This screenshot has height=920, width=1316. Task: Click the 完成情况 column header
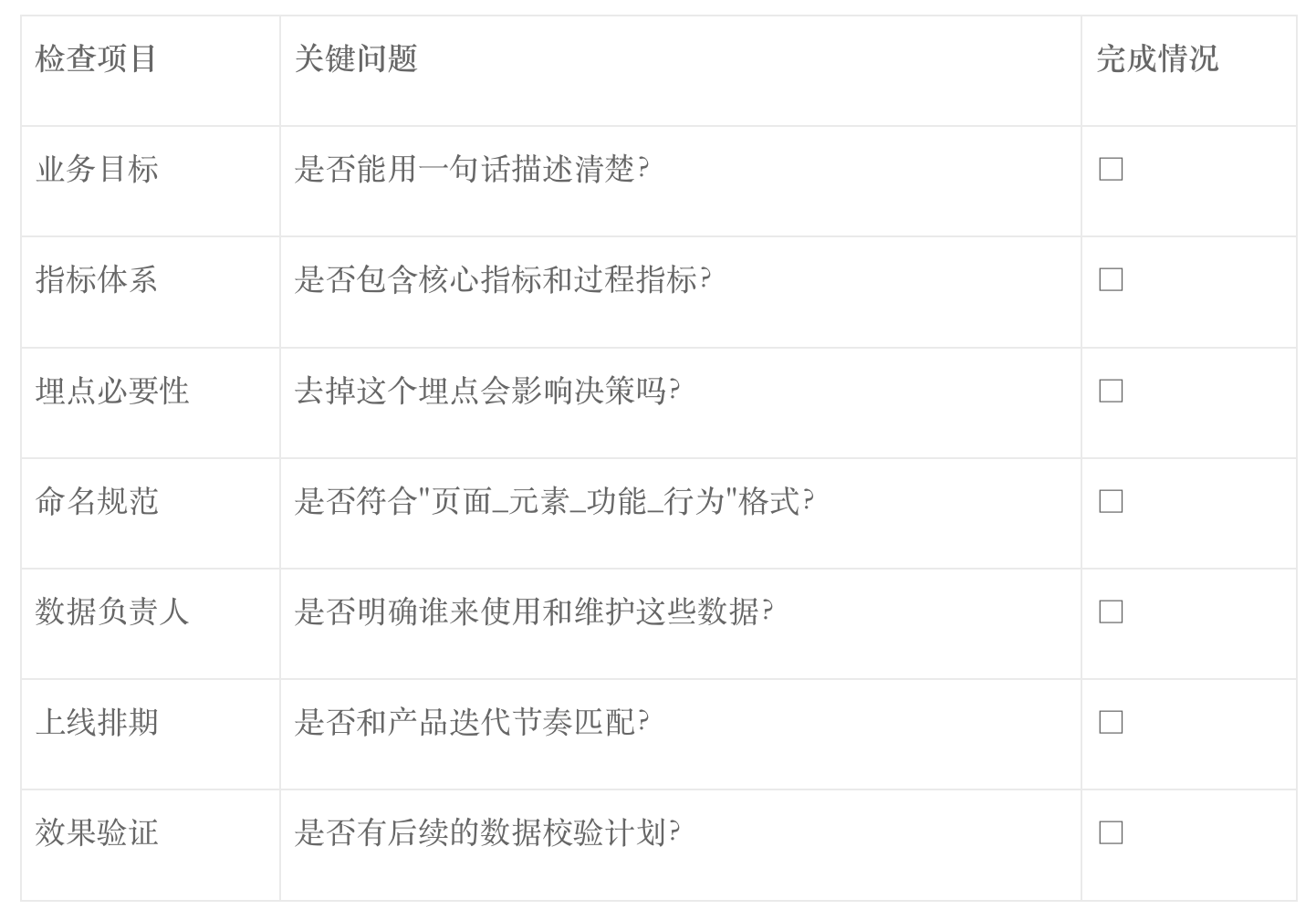point(1157,59)
